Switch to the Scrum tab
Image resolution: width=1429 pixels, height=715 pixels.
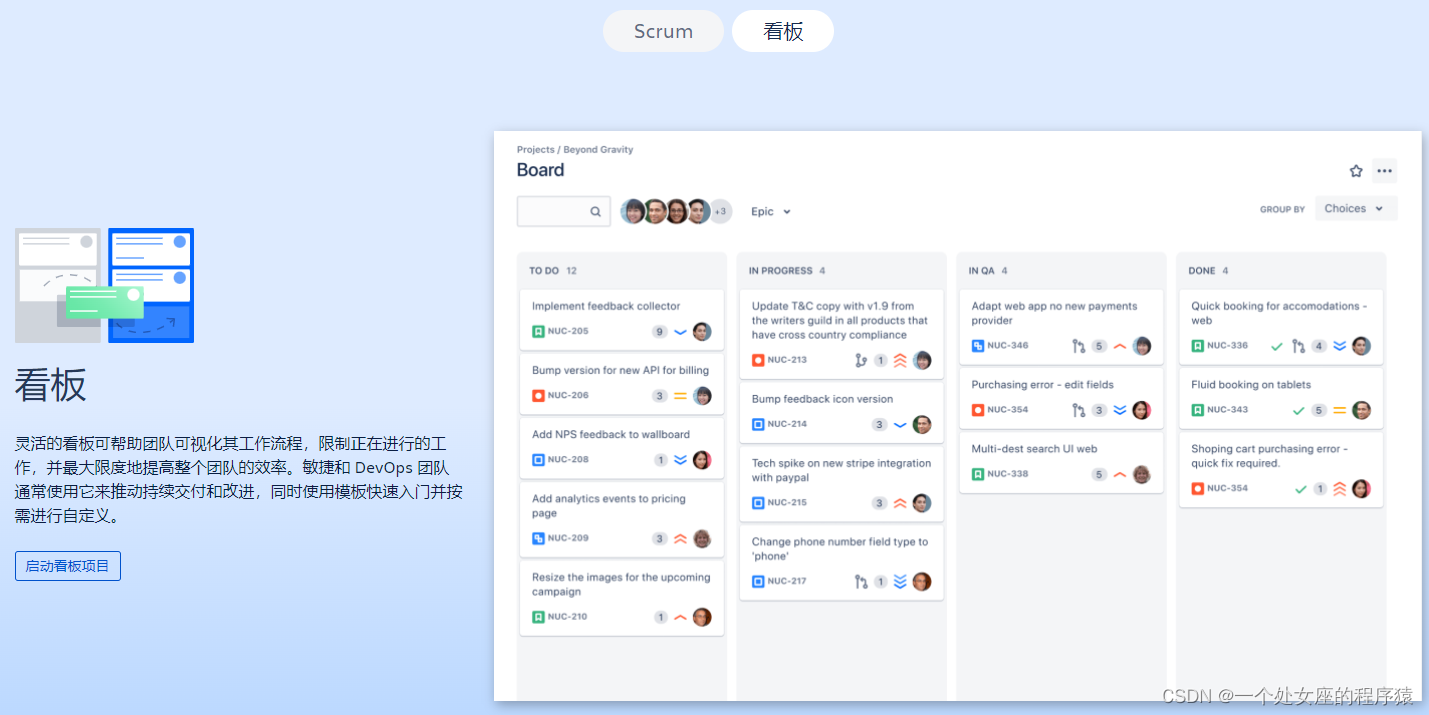click(663, 31)
